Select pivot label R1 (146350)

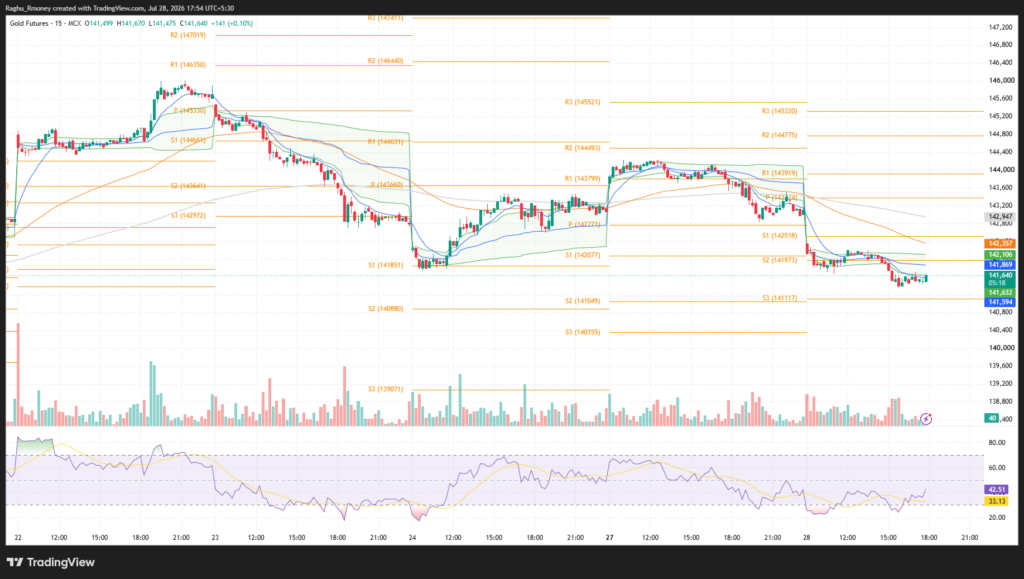188,65
